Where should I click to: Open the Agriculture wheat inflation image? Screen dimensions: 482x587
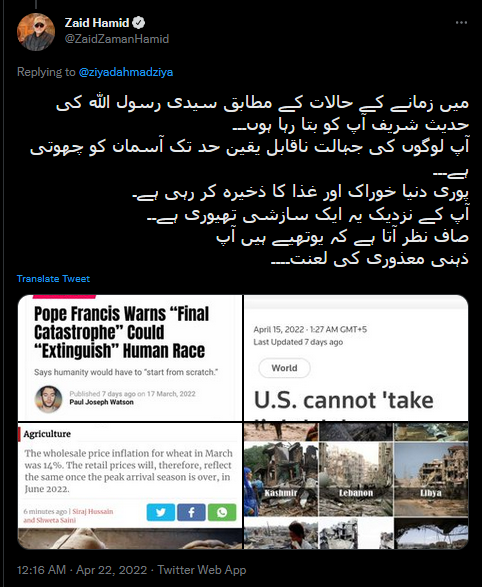pos(130,486)
